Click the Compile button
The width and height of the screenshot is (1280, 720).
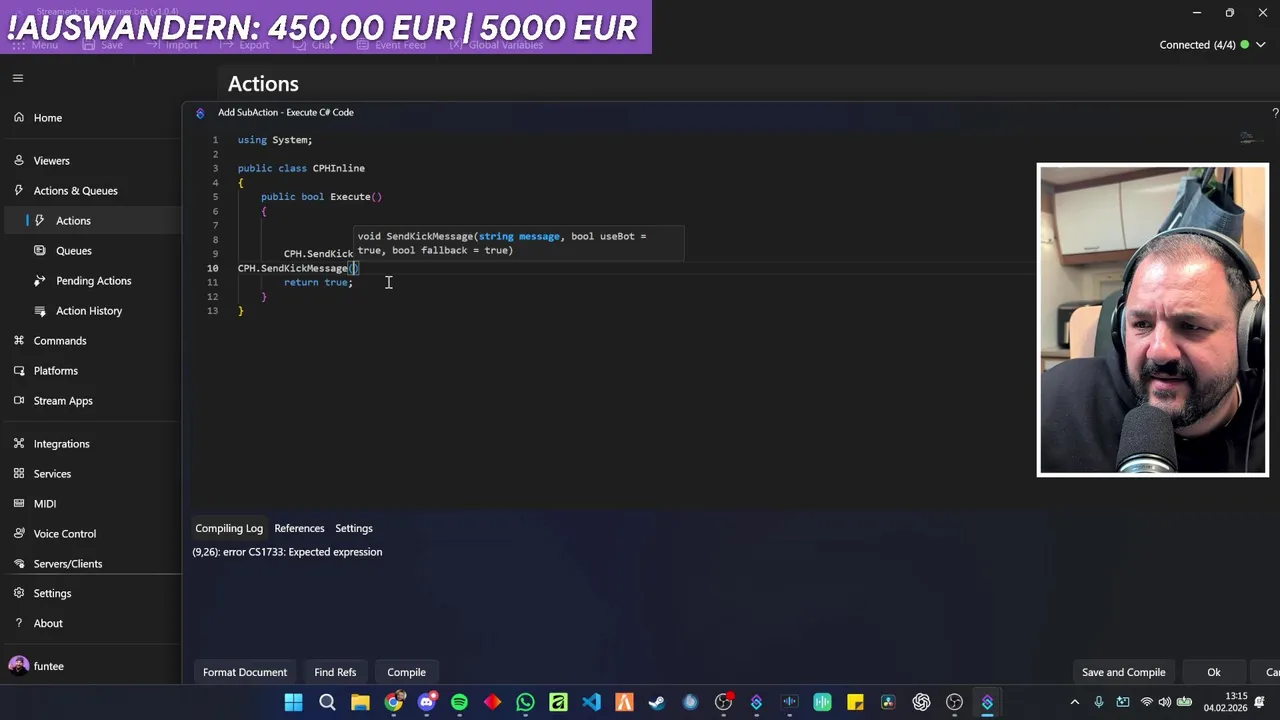tap(406, 672)
